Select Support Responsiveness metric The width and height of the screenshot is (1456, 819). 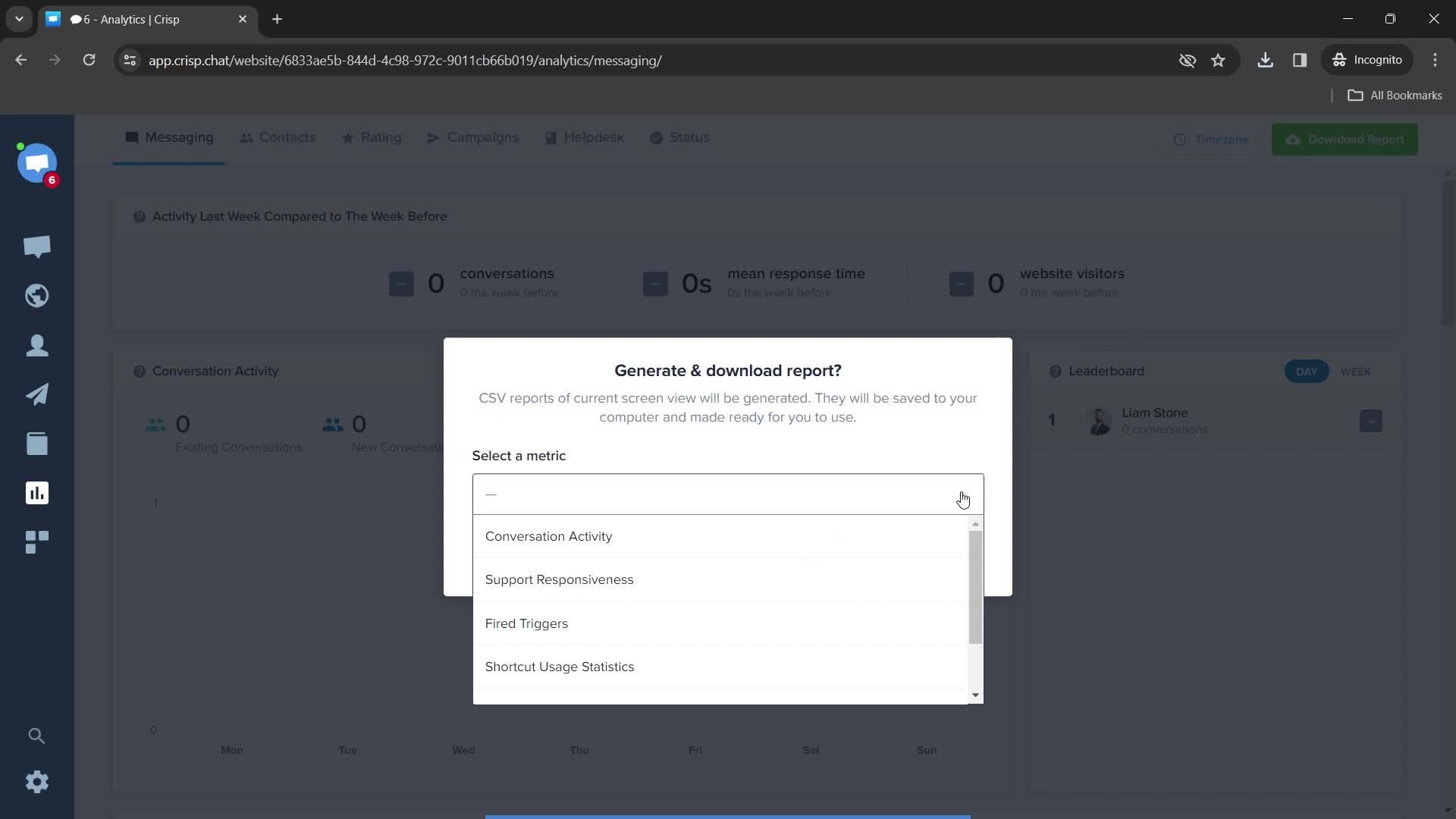pos(560,579)
